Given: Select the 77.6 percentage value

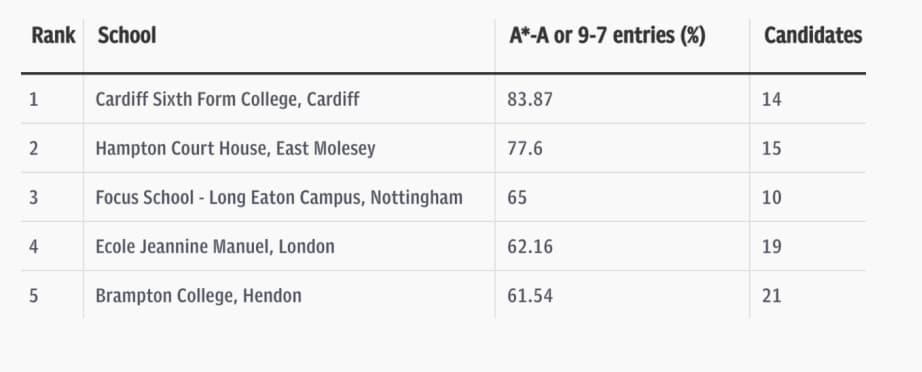Looking at the screenshot, I should [525, 149].
